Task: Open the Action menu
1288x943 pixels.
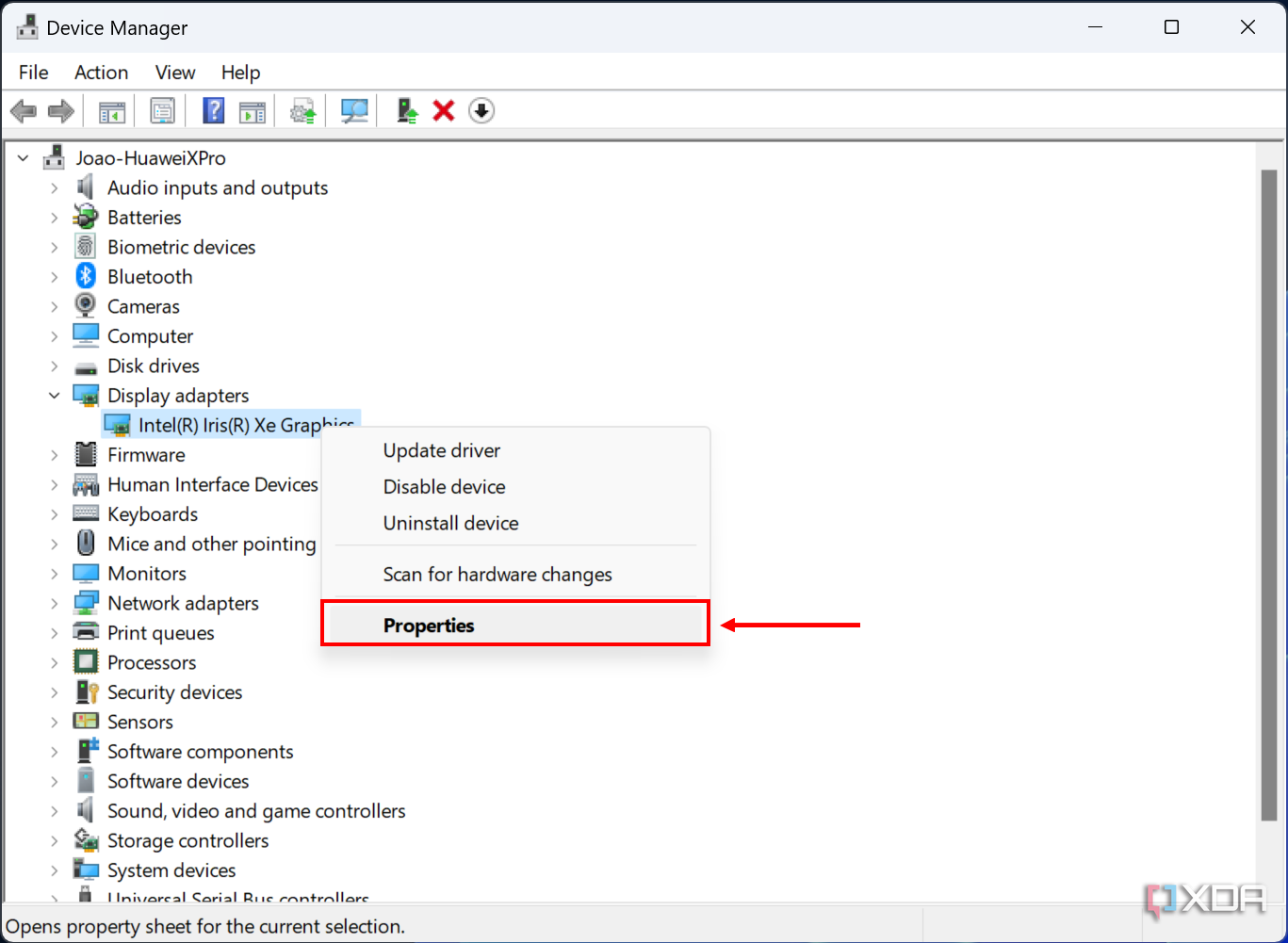Action: (x=101, y=73)
